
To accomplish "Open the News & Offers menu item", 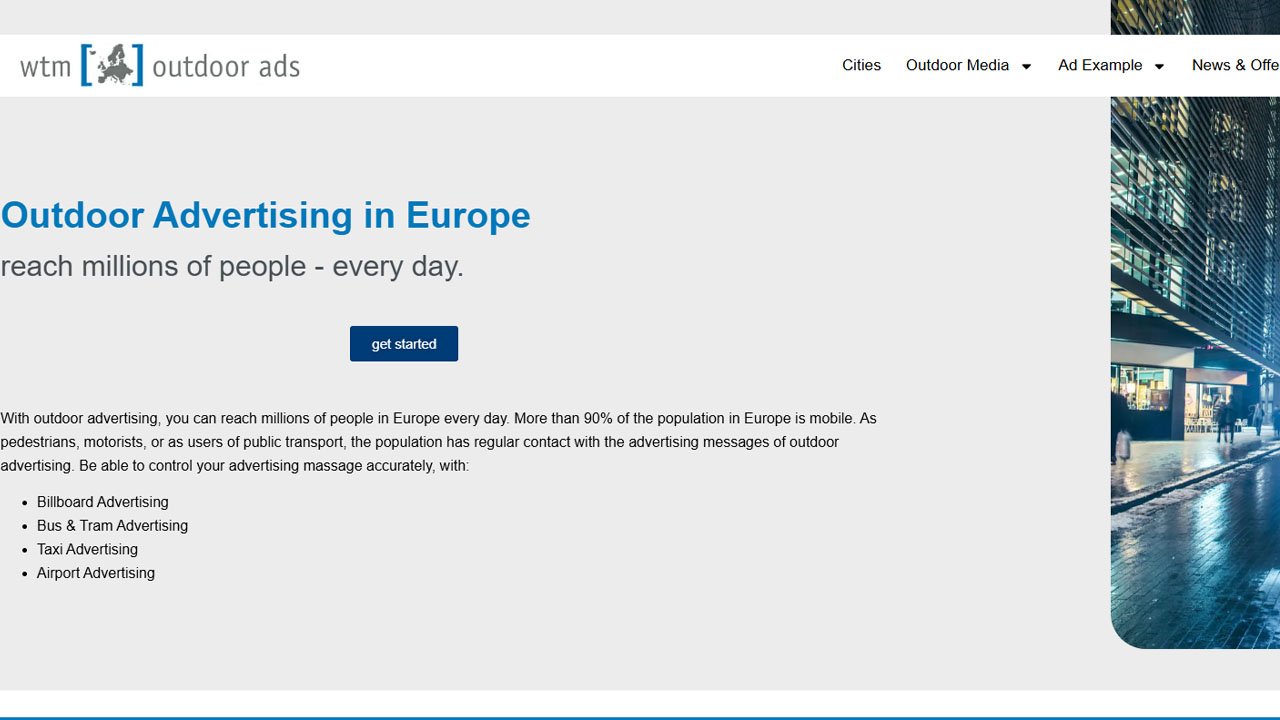I will click(1236, 65).
